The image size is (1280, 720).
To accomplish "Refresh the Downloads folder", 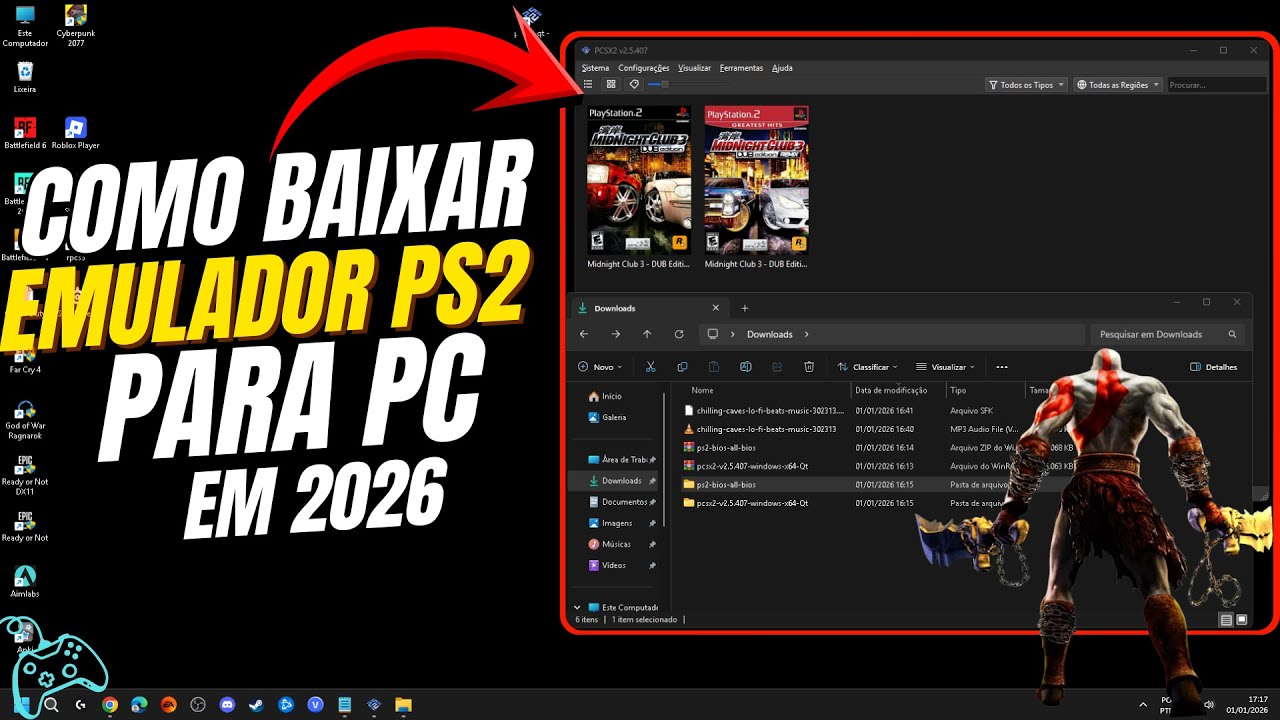I will (x=679, y=334).
